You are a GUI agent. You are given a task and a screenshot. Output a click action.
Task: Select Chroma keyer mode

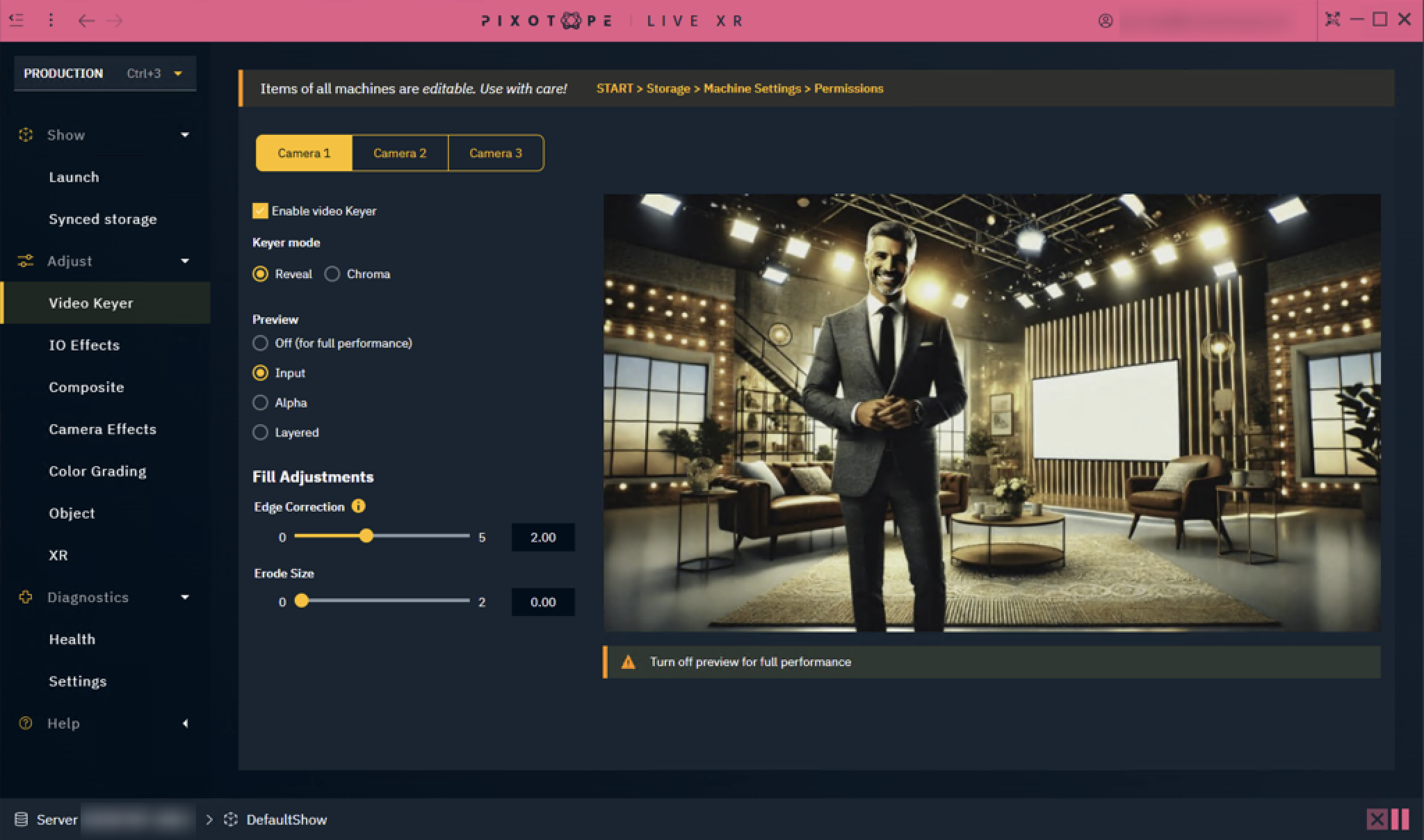[332, 274]
